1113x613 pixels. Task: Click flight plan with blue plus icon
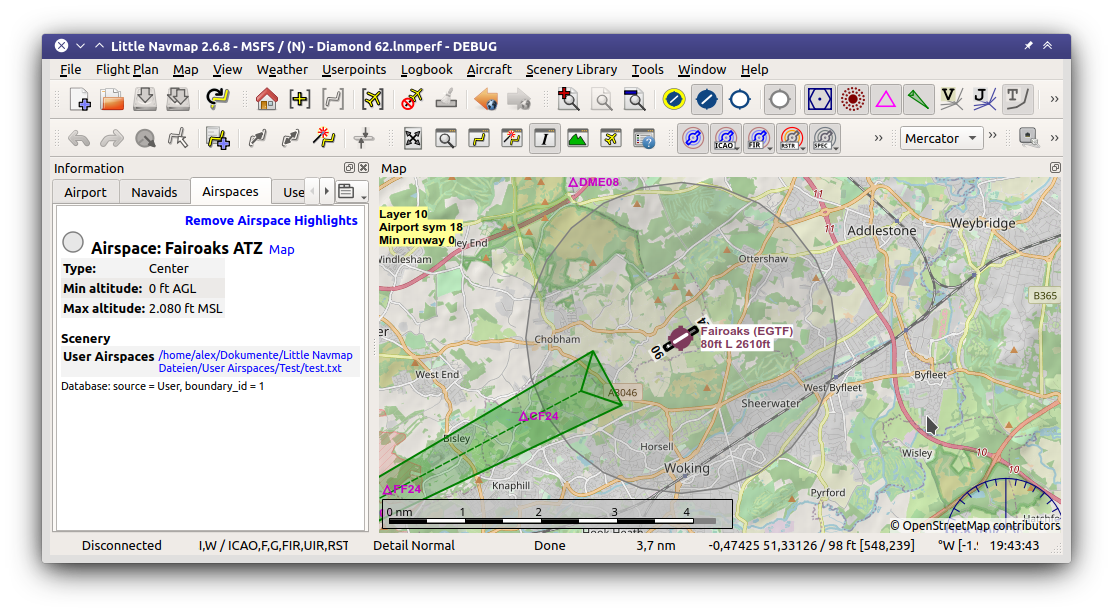pyautogui.click(x=217, y=138)
